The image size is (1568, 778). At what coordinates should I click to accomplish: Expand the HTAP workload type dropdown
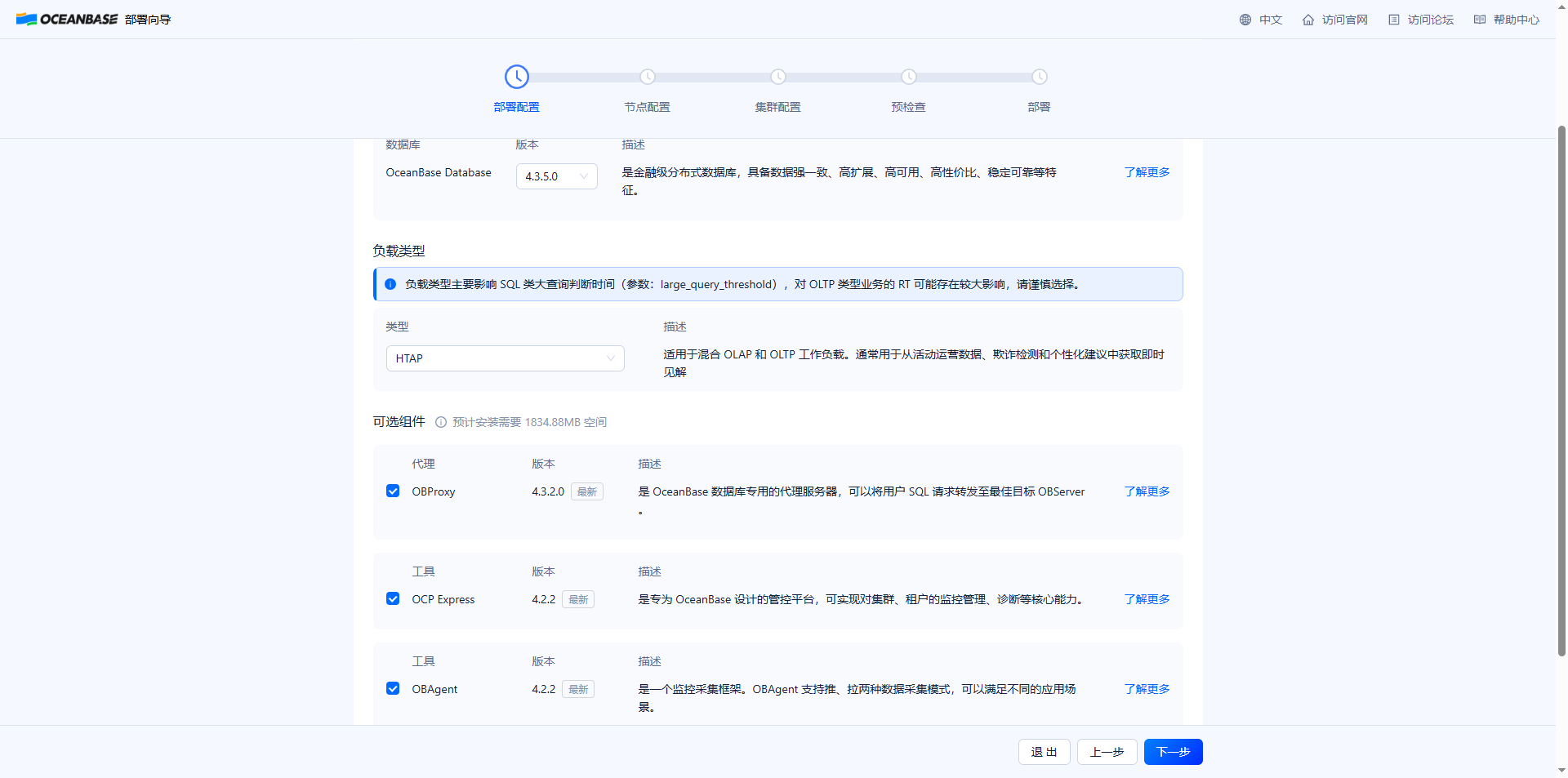point(505,358)
